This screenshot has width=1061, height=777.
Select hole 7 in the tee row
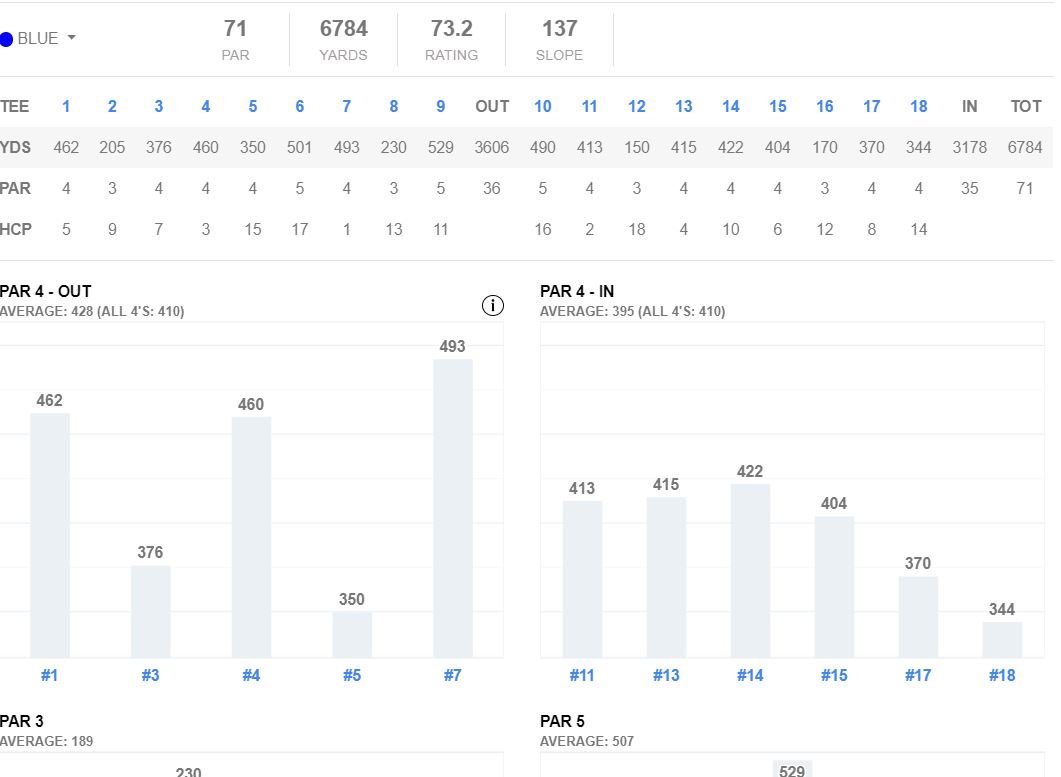coord(346,107)
